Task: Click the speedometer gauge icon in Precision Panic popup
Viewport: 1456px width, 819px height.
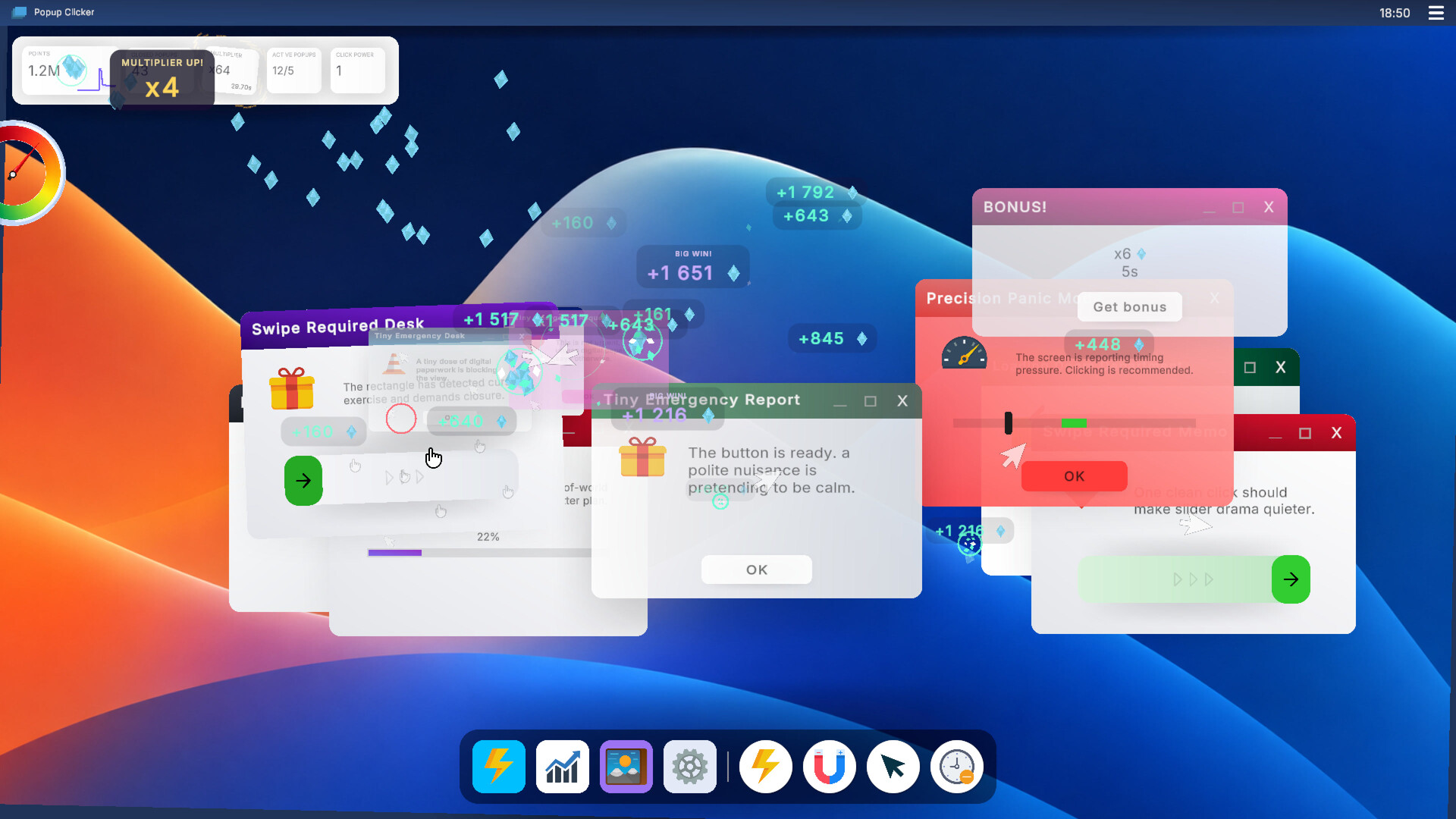Action: (x=964, y=353)
